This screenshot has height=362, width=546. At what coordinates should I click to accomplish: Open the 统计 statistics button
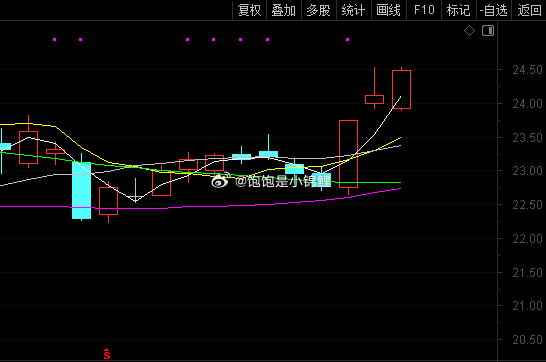pyautogui.click(x=354, y=10)
